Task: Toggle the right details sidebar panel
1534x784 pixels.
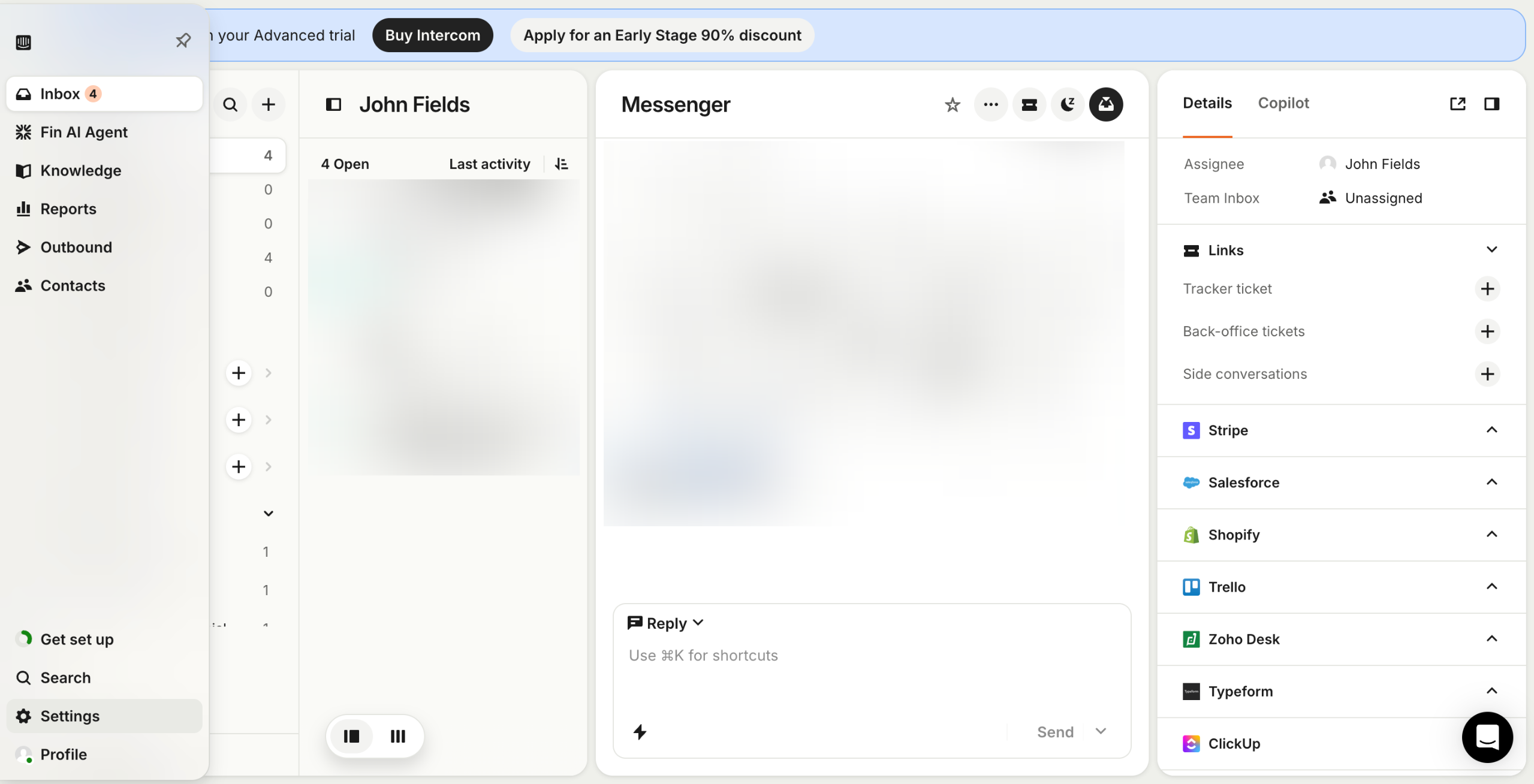Action: pos(1491,104)
